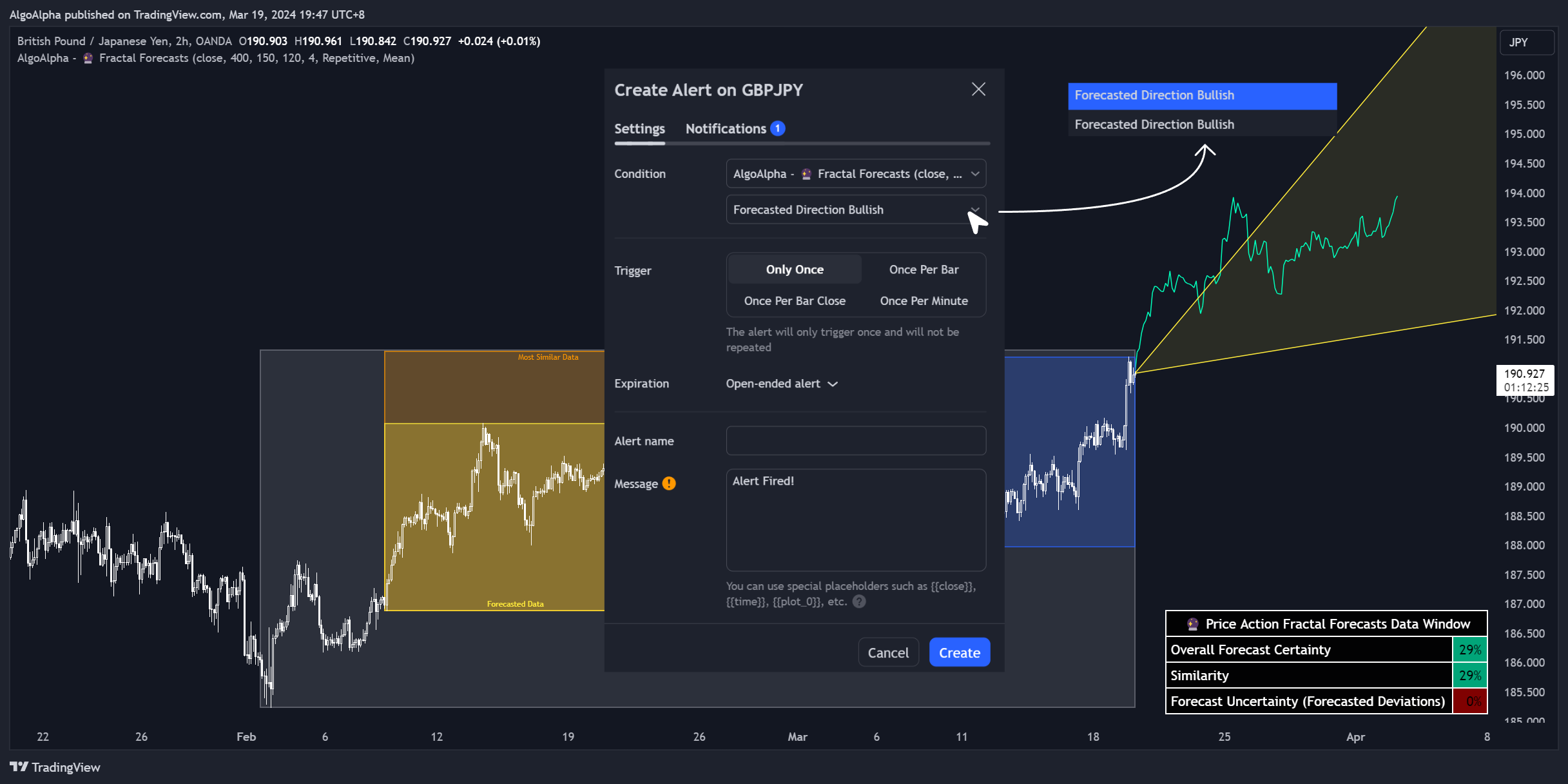The image size is (1568, 784).
Task: Click the Price Action Fractal Forecasts Data Window header
Action: [x=1326, y=624]
